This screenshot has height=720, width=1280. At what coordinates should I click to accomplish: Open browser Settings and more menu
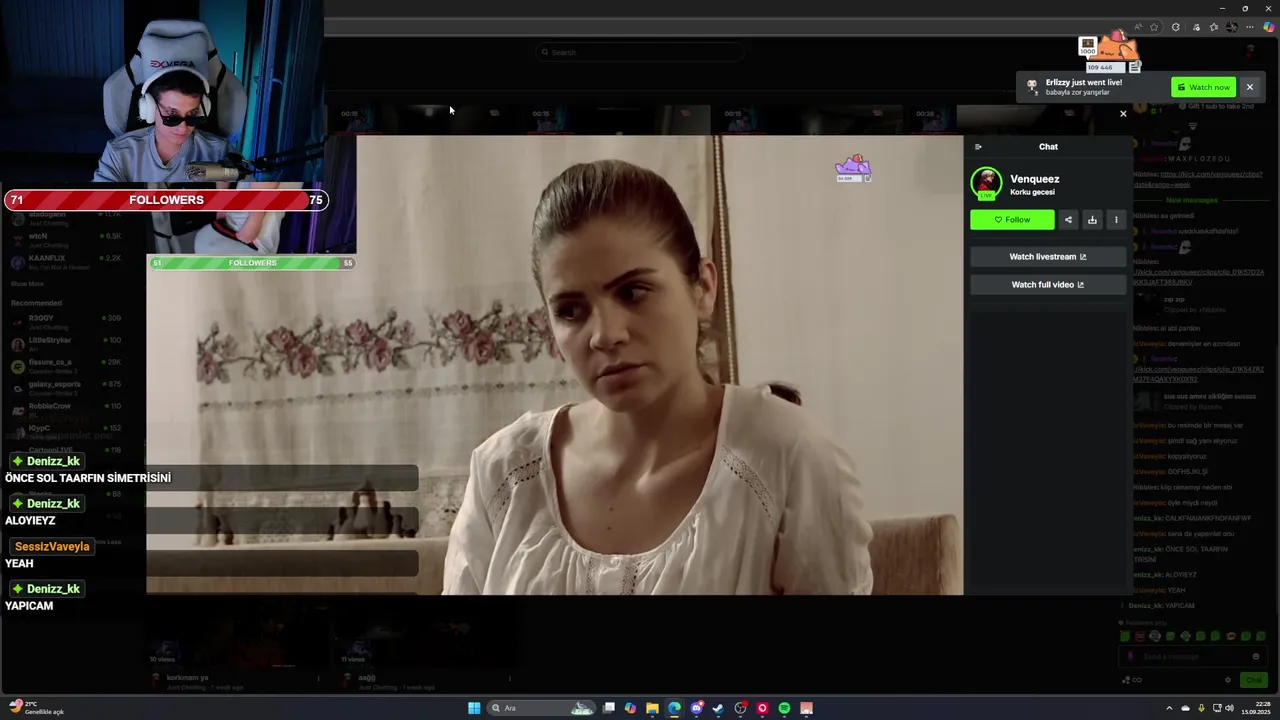1250,27
